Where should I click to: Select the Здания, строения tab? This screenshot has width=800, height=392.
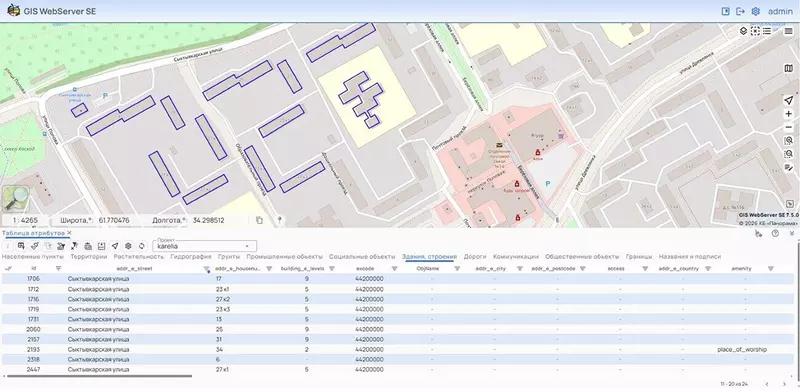pos(429,257)
